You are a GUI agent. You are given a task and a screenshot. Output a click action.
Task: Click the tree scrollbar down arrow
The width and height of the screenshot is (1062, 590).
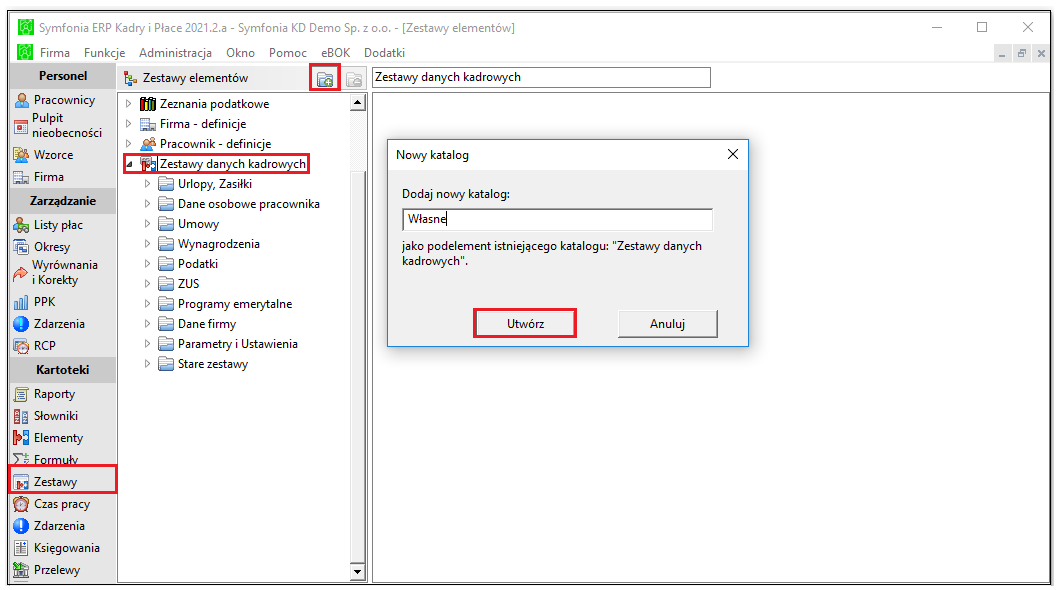358,572
